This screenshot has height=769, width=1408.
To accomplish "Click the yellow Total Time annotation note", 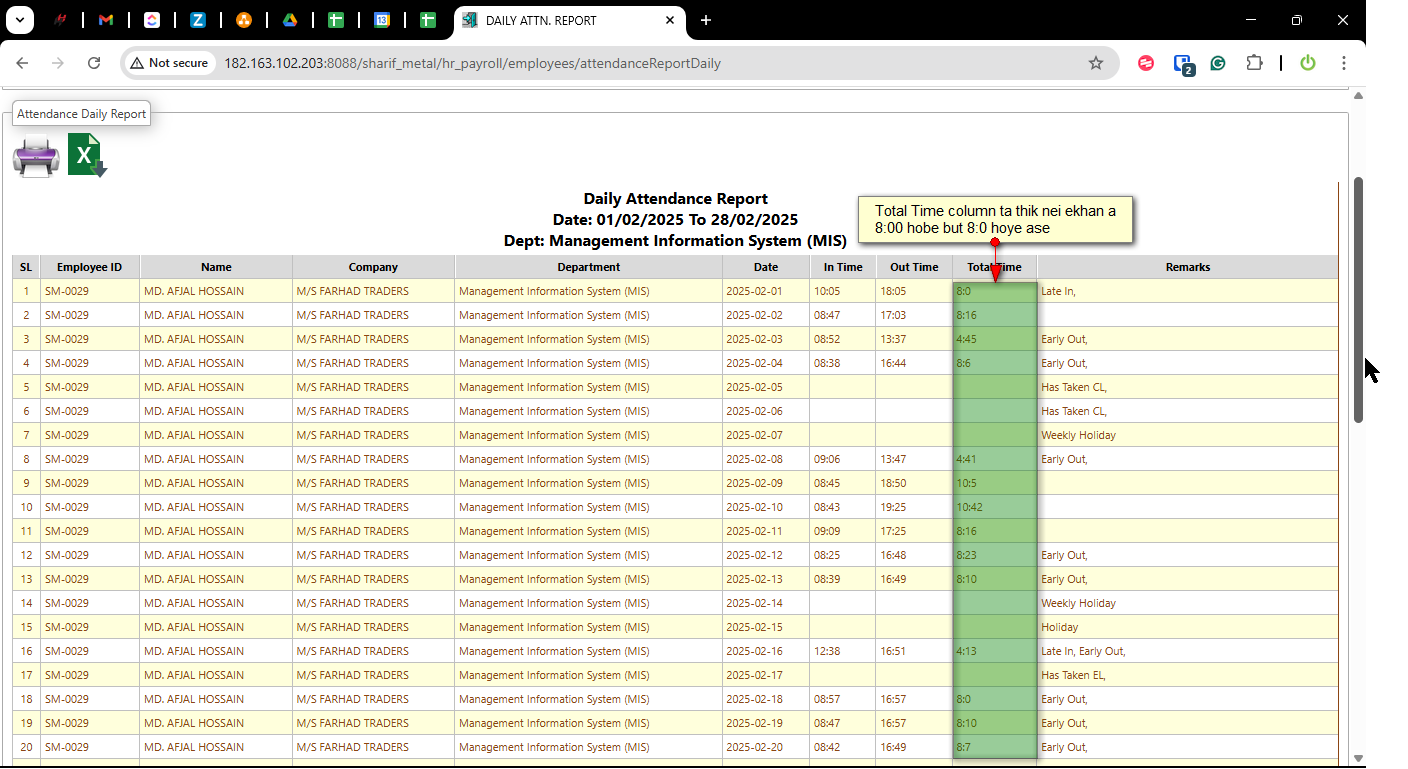I will (995, 219).
